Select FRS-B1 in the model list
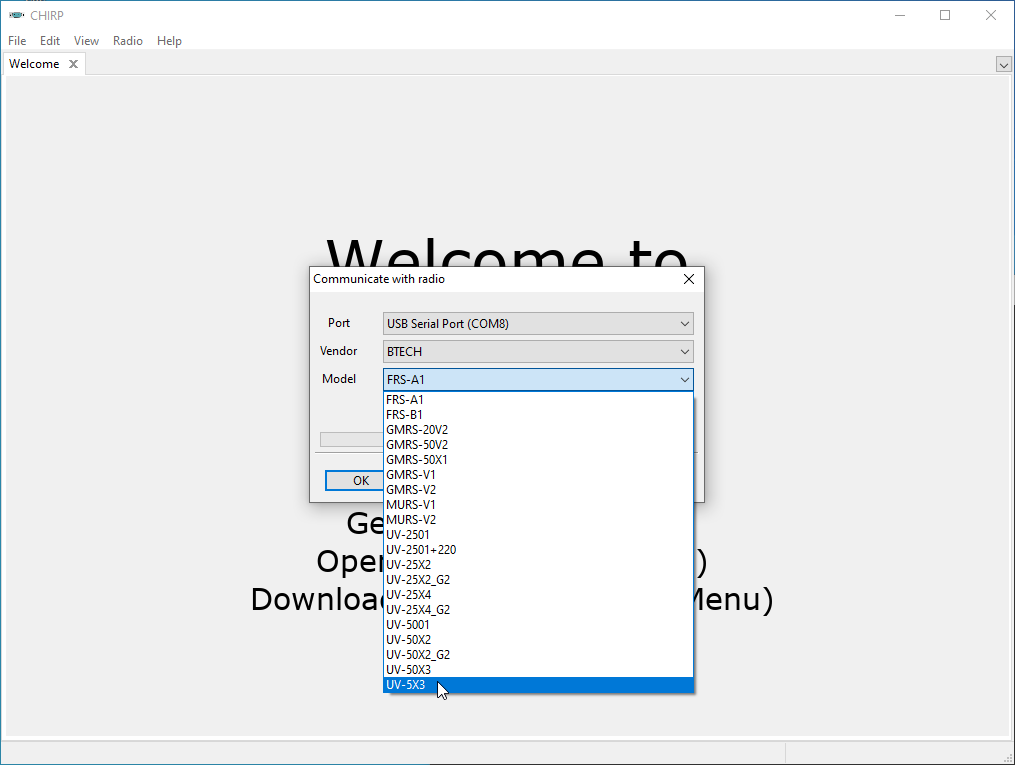This screenshot has width=1015, height=765. click(x=539, y=415)
